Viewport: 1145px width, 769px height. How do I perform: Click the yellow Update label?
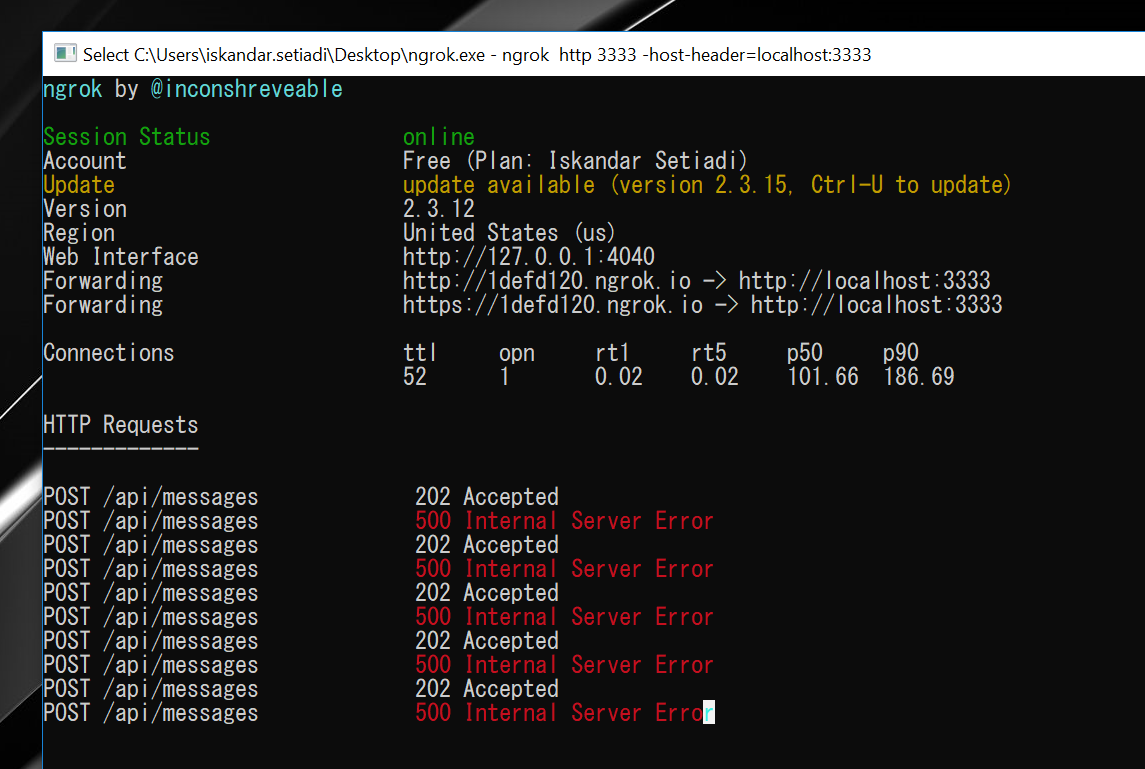pyautogui.click(x=79, y=185)
